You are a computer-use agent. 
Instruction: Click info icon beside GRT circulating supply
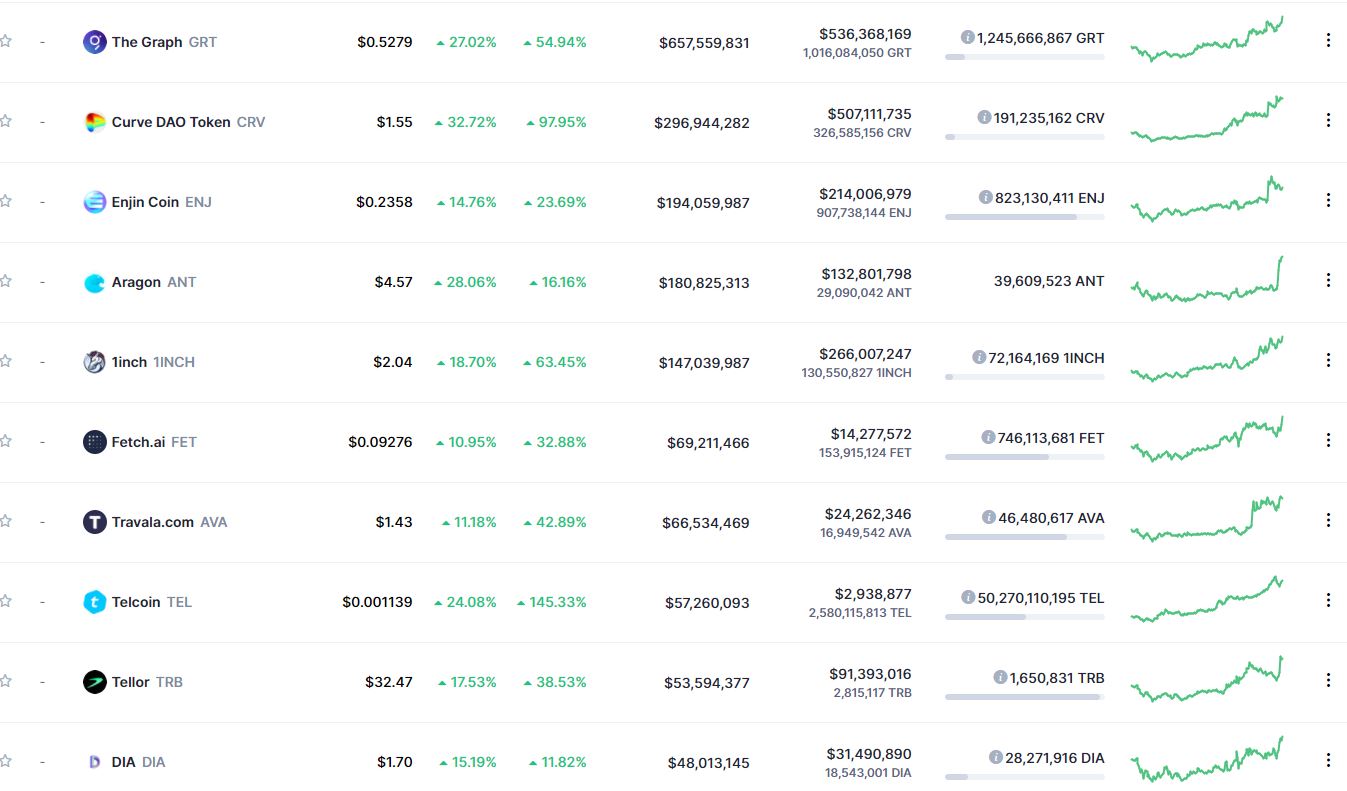pyautogui.click(x=967, y=38)
